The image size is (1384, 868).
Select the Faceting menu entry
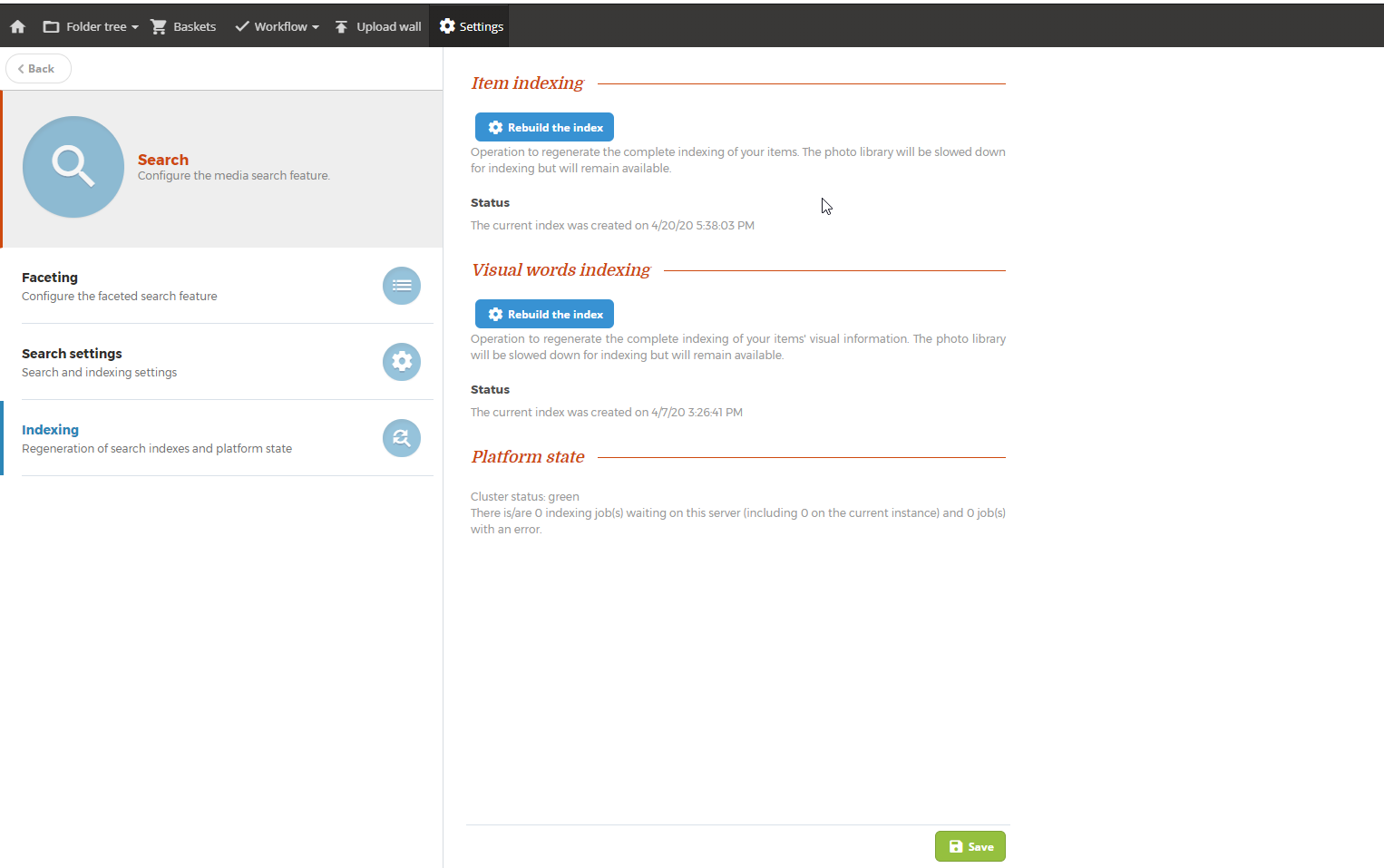click(50, 278)
